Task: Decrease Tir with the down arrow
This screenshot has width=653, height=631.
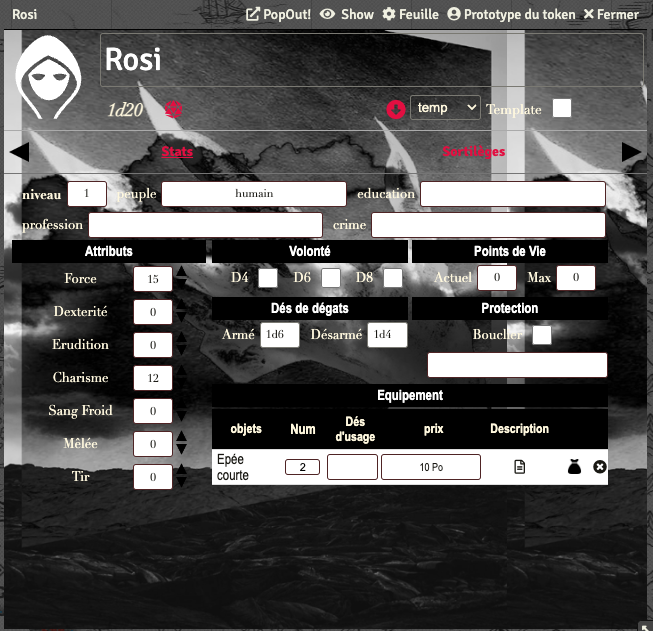Action: tap(181, 481)
